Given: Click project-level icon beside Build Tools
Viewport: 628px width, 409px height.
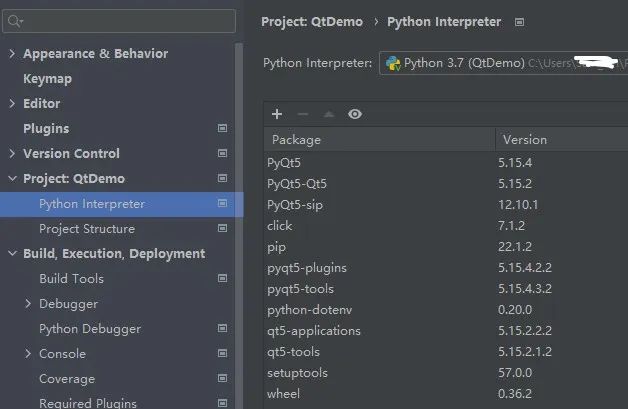Looking at the screenshot, I should tap(222, 279).
